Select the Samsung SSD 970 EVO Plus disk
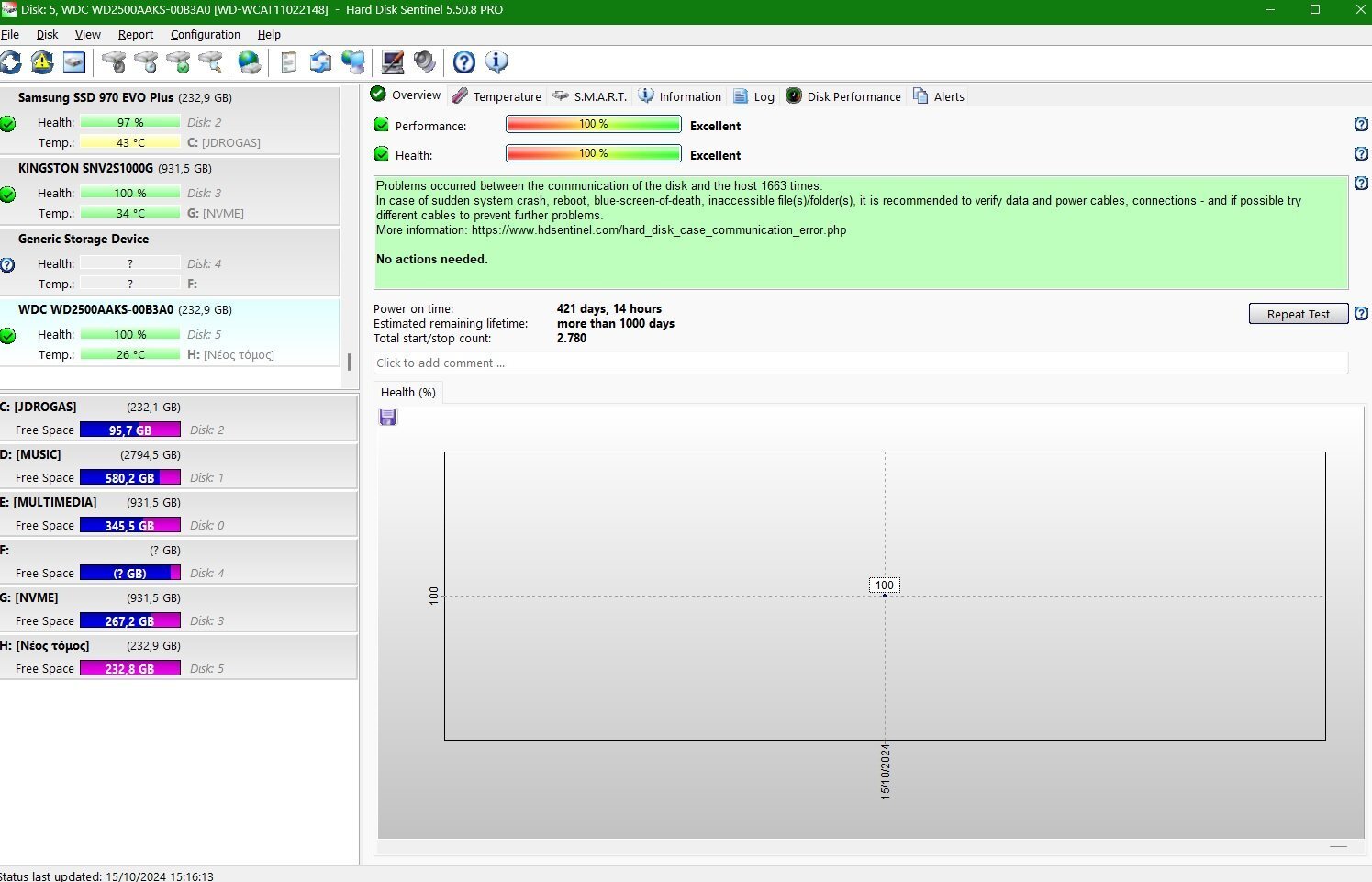This screenshot has height=882, width=1372. coord(95,97)
